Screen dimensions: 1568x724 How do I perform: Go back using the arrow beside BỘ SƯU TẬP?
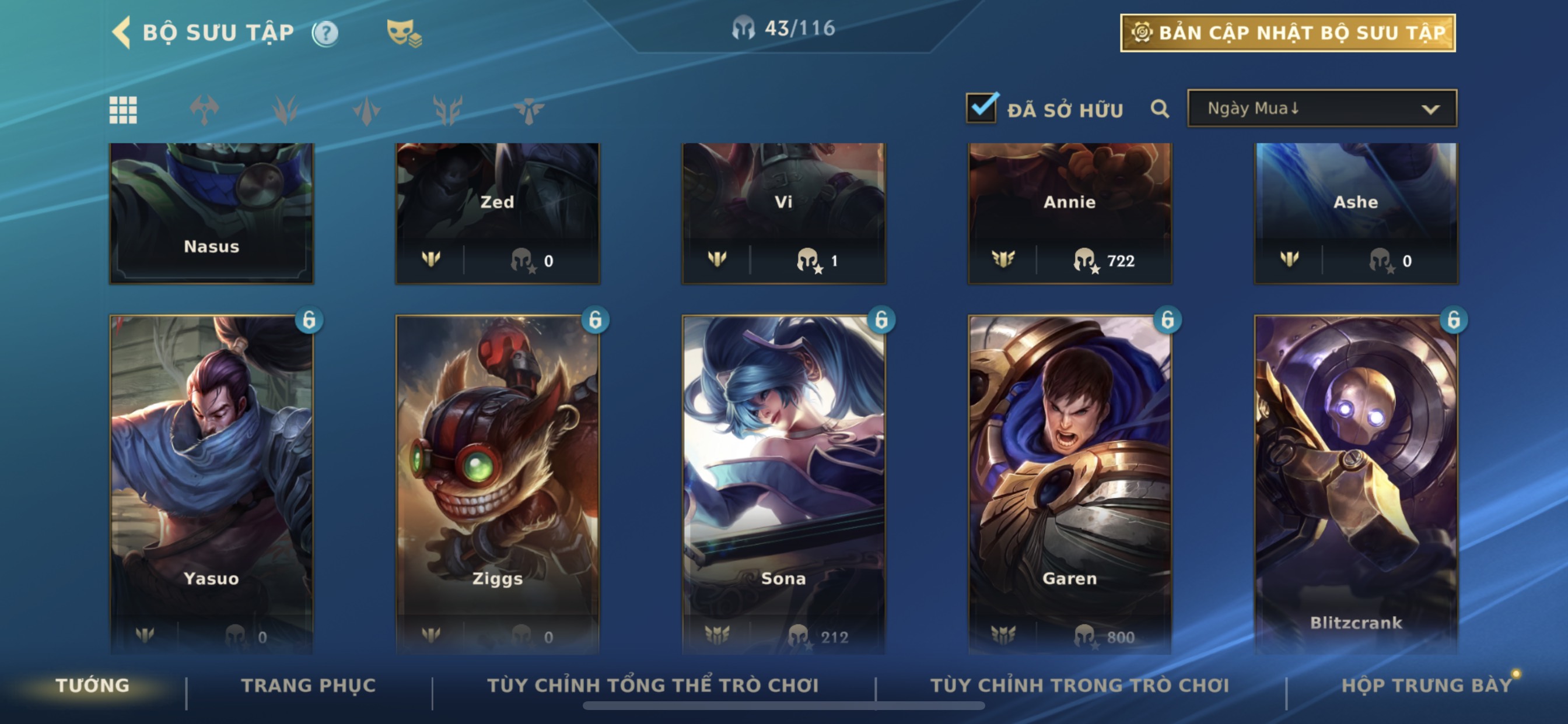(122, 32)
